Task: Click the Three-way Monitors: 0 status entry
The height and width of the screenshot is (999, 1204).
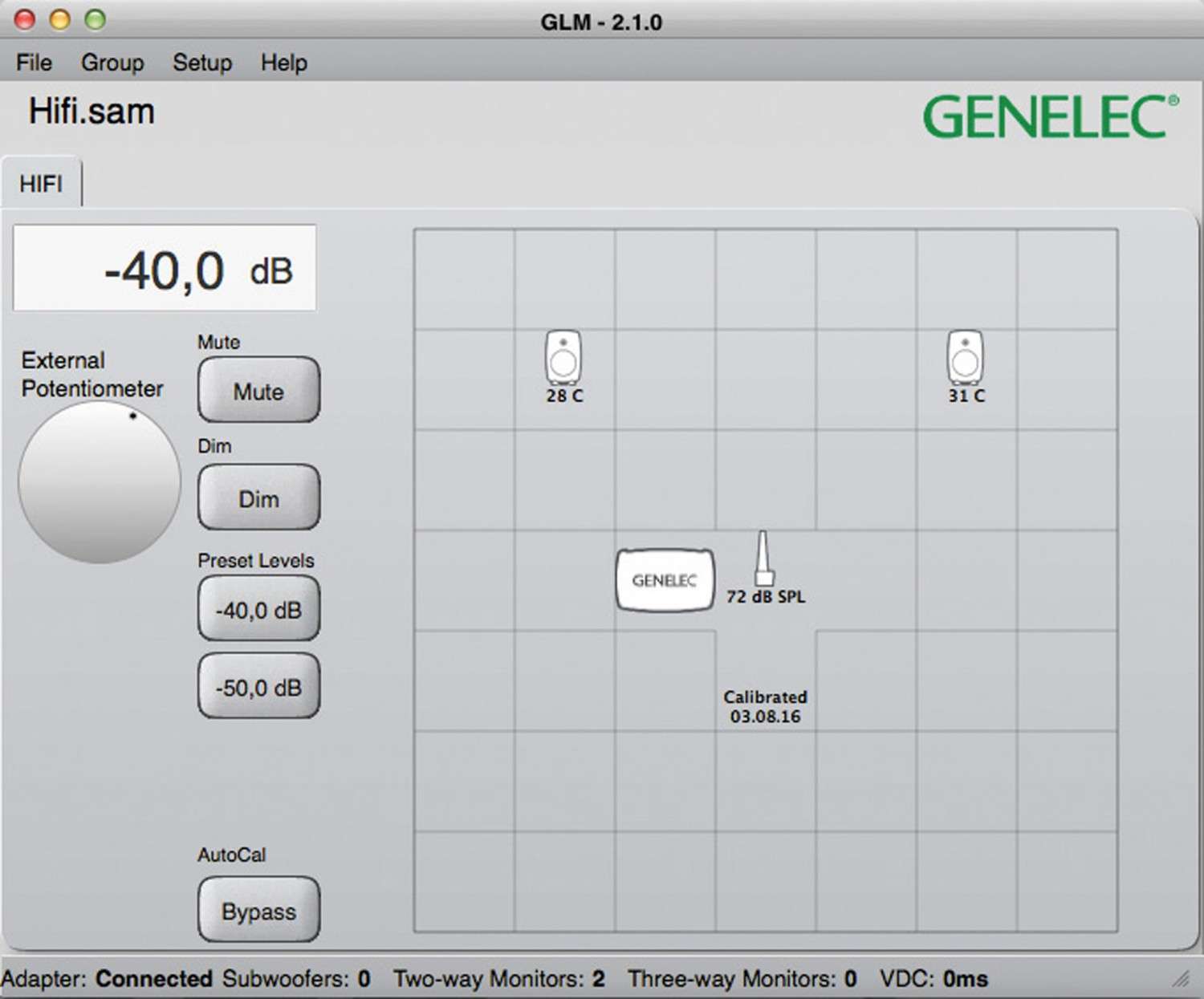Action: click(742, 979)
